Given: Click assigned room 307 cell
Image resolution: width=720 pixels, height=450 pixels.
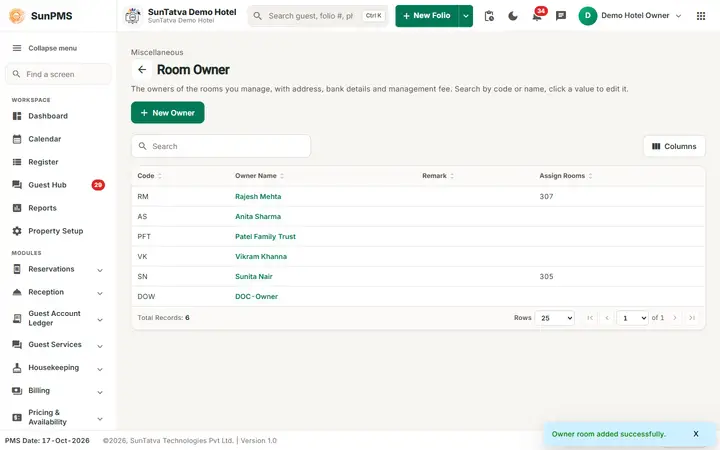Looking at the screenshot, I should point(546,197).
